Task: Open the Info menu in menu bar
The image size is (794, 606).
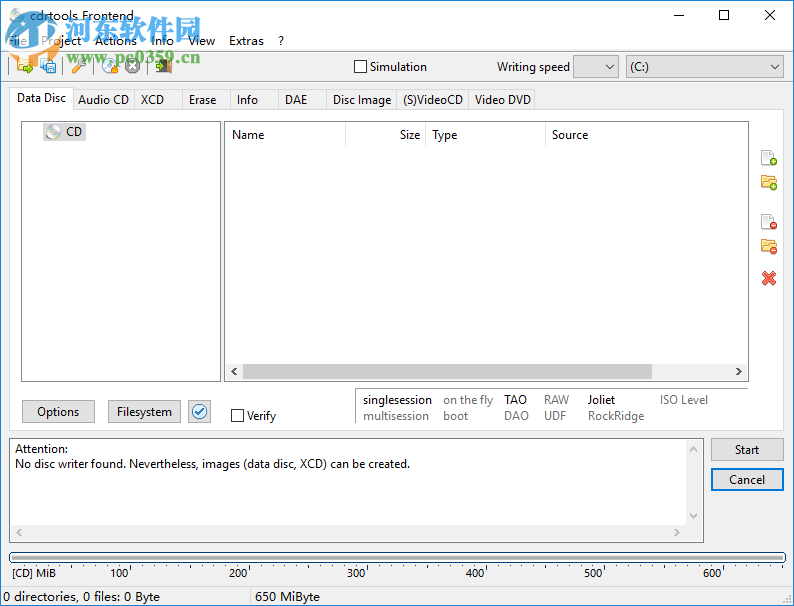Action: (x=162, y=41)
